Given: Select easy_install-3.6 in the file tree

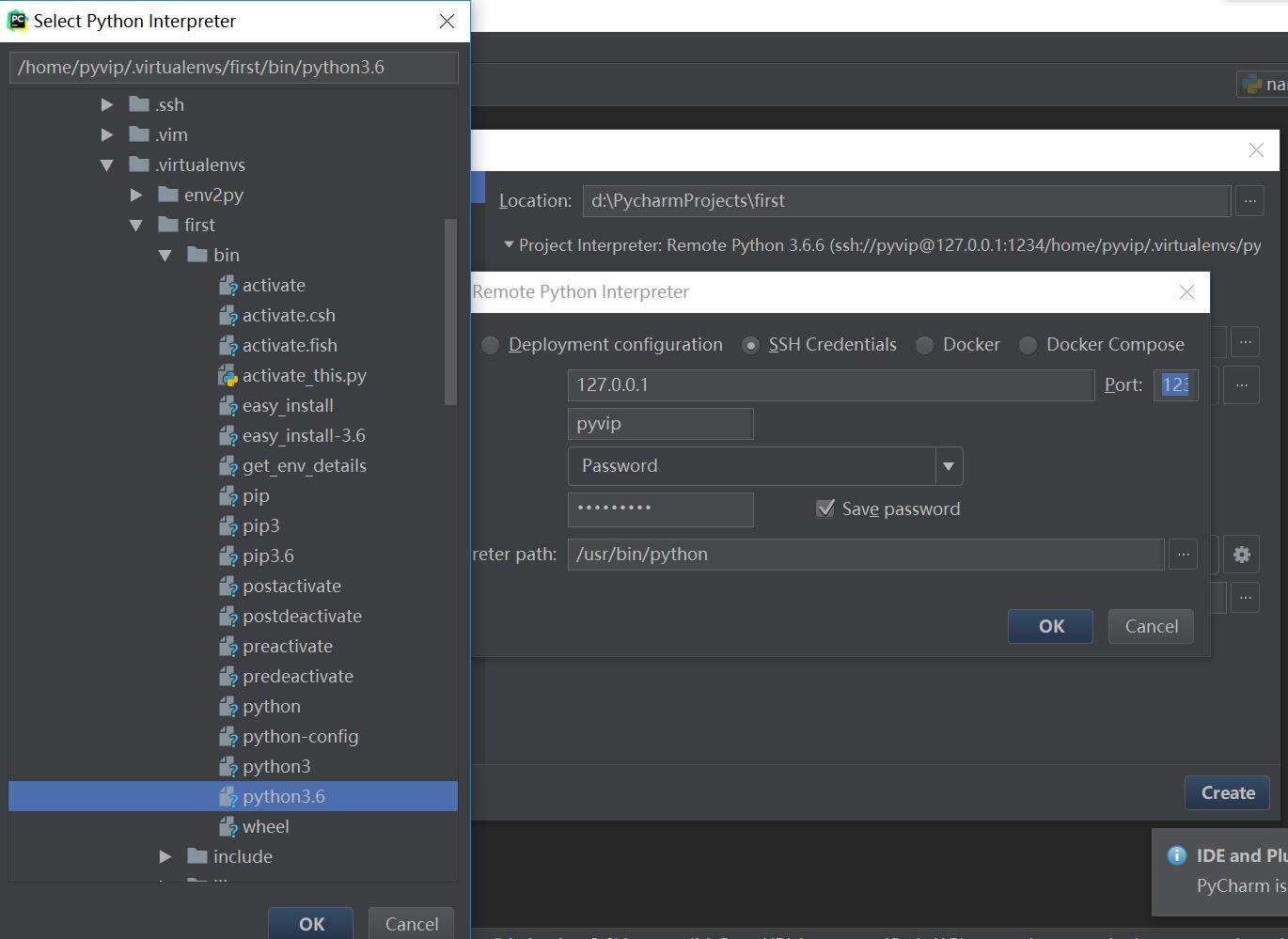Looking at the screenshot, I should (x=304, y=435).
